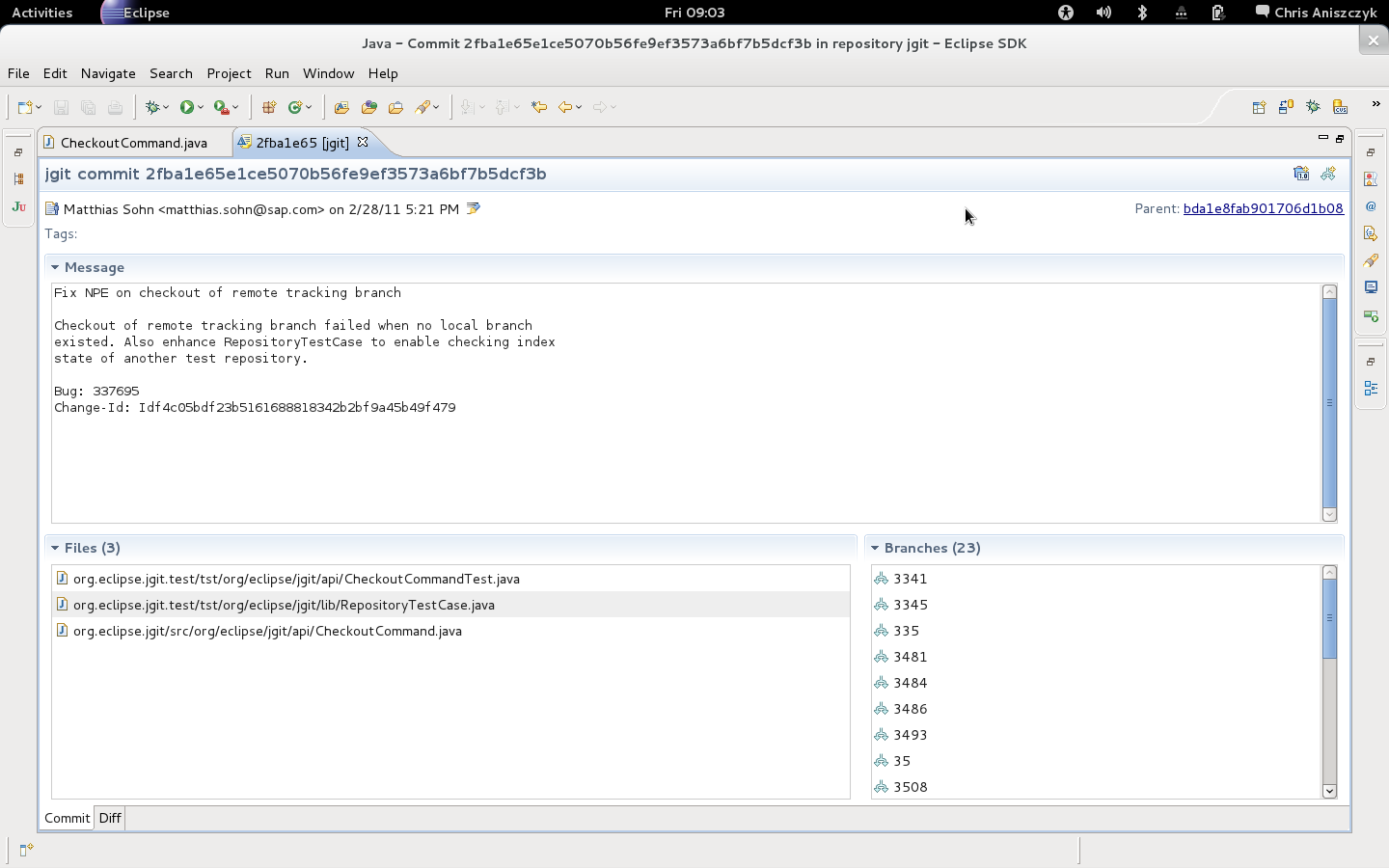Click the Run External Tools icon
This screenshot has height=868, width=1389.
pyautogui.click(x=221, y=107)
